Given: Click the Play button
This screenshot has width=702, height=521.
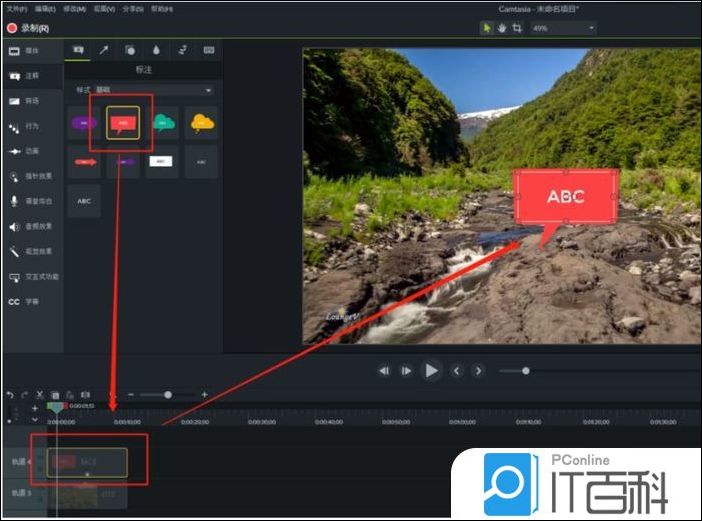Looking at the screenshot, I should (431, 371).
